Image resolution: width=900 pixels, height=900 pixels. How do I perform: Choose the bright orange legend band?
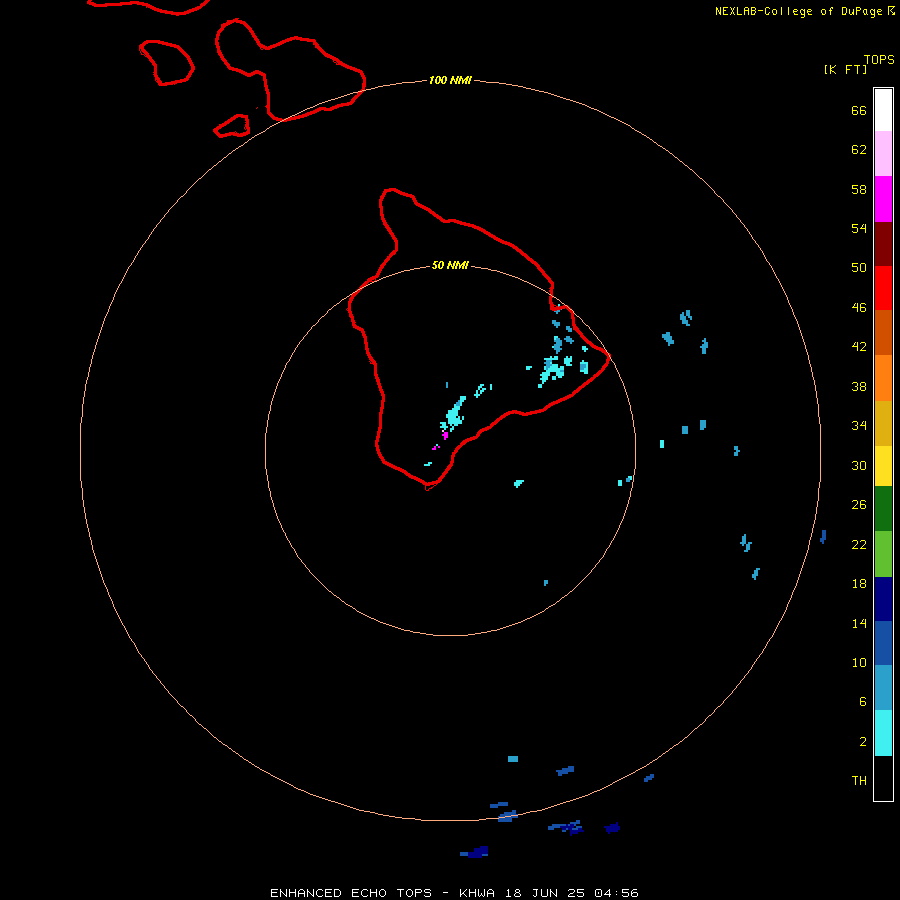[x=883, y=378]
